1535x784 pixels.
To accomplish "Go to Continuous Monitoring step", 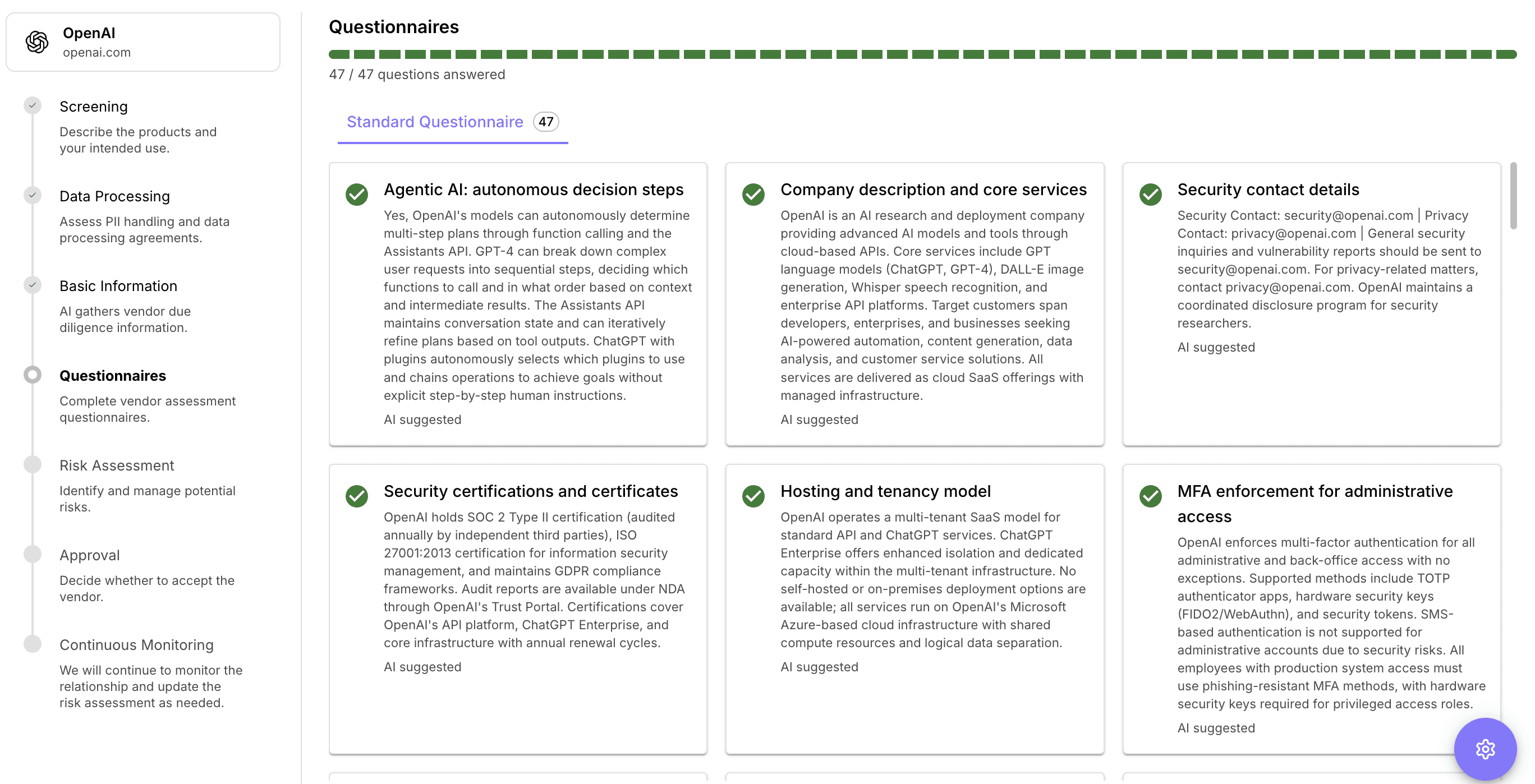I will pyautogui.click(x=136, y=644).
